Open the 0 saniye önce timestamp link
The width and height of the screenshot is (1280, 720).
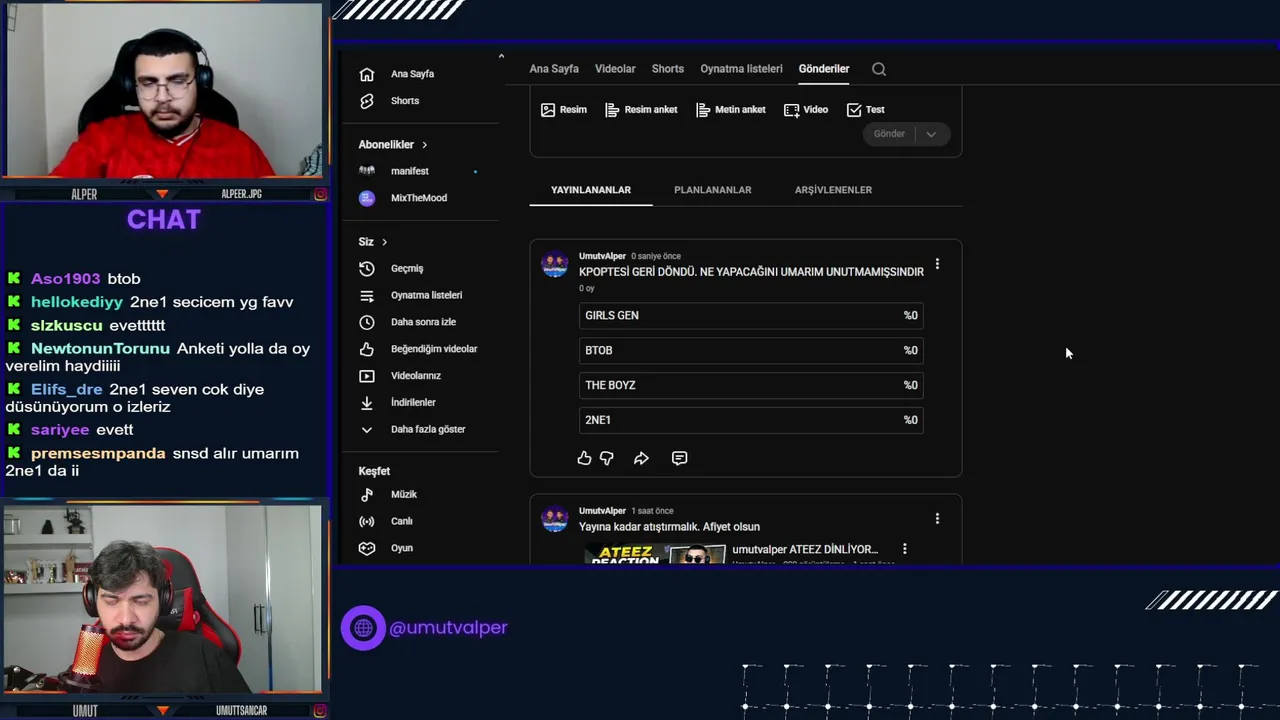pos(656,256)
